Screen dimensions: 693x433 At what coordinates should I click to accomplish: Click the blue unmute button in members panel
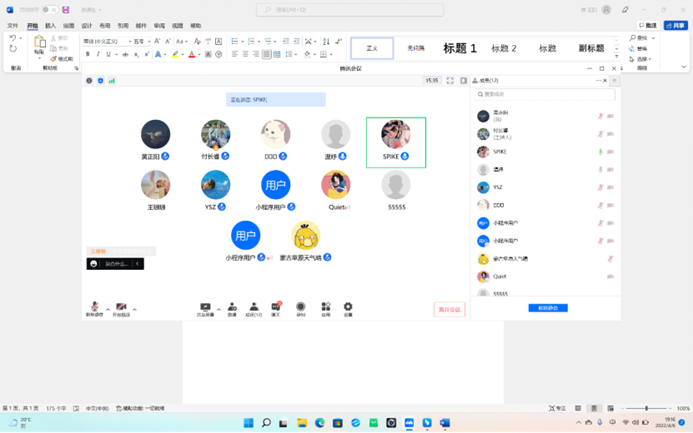(548, 308)
